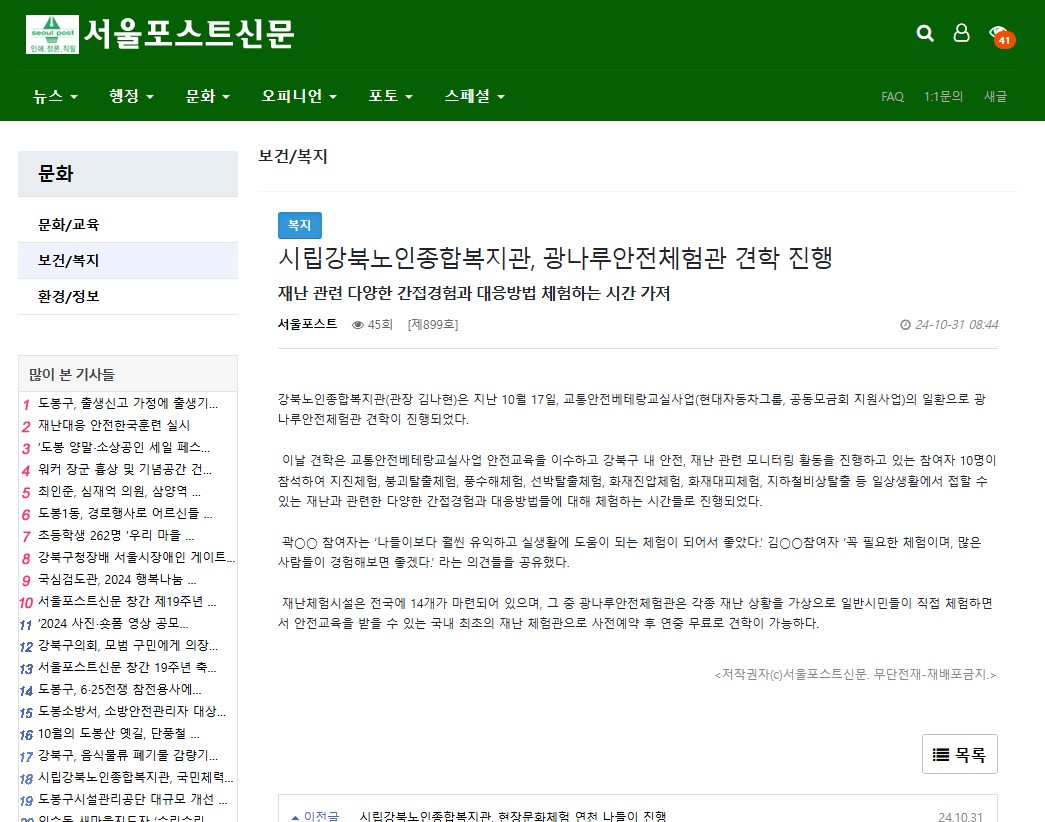Viewport: 1045px width, 822px height.
Task: Open the FAQ link
Action: 892,97
